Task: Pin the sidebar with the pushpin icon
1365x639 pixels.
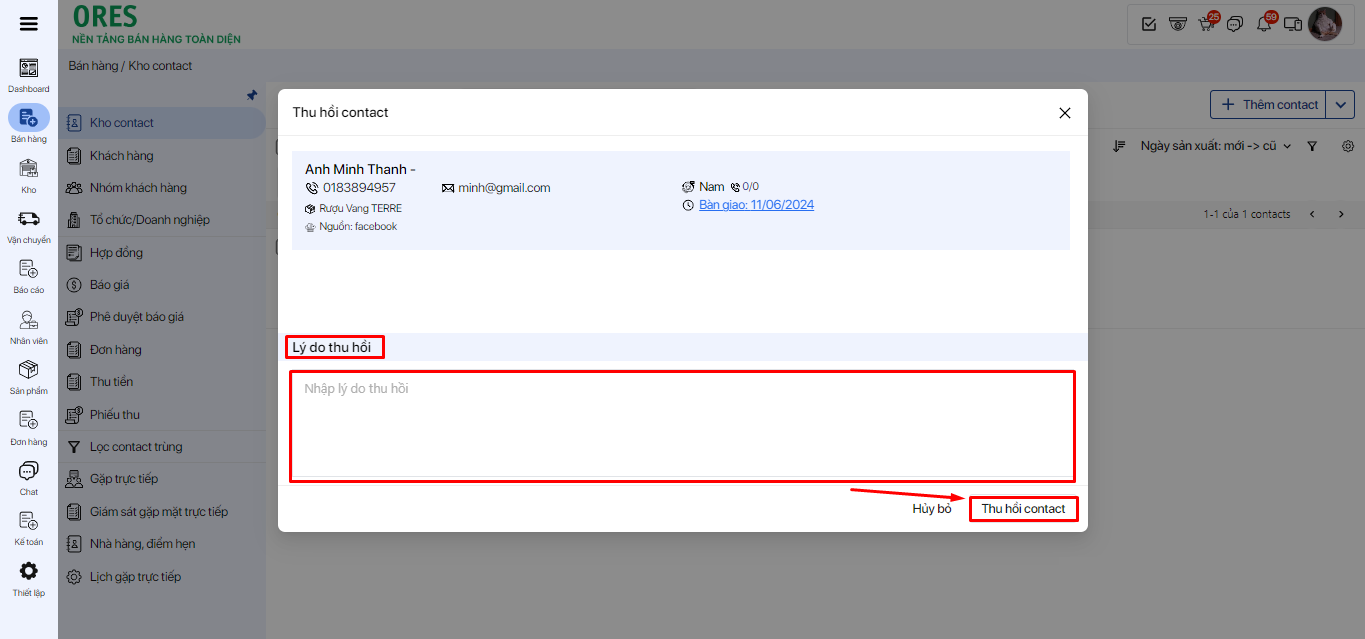Action: click(252, 96)
